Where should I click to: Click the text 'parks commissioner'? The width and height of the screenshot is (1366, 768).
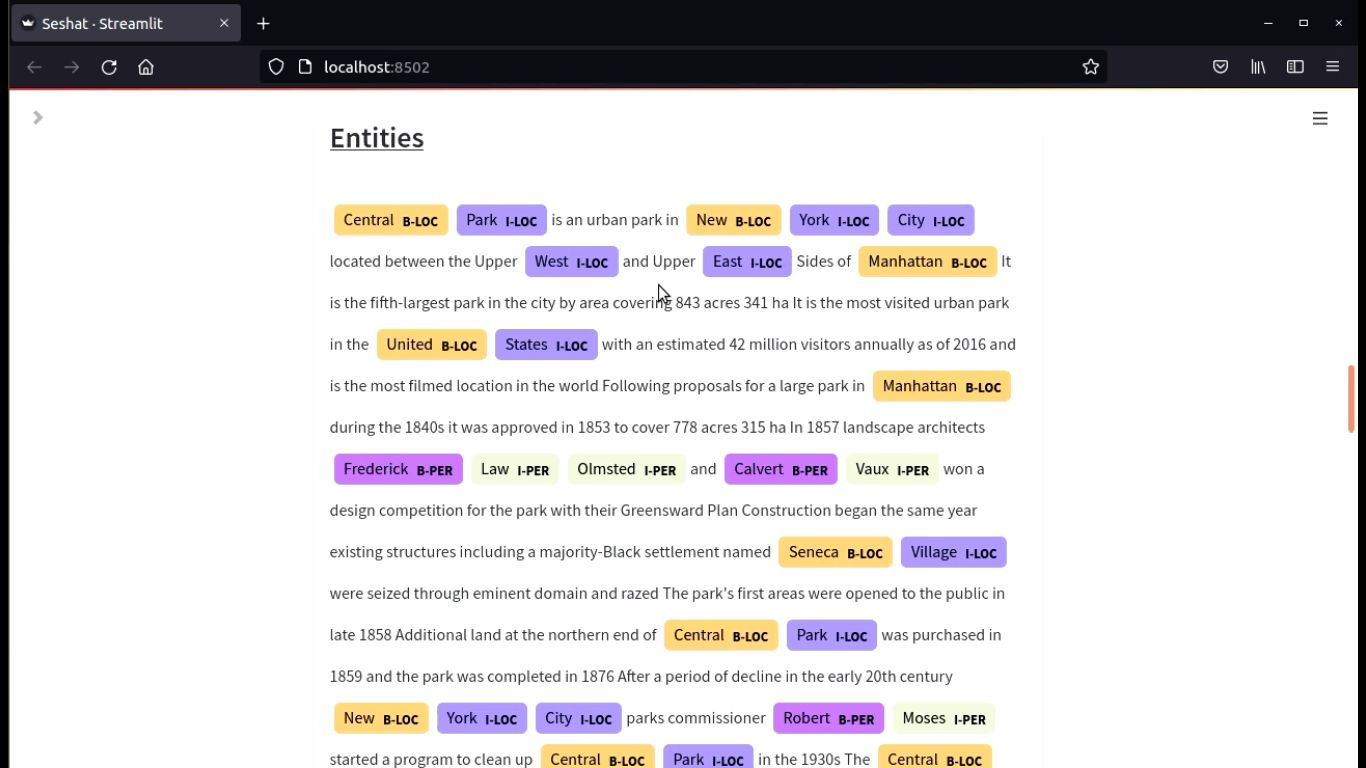pyautogui.click(x=696, y=718)
